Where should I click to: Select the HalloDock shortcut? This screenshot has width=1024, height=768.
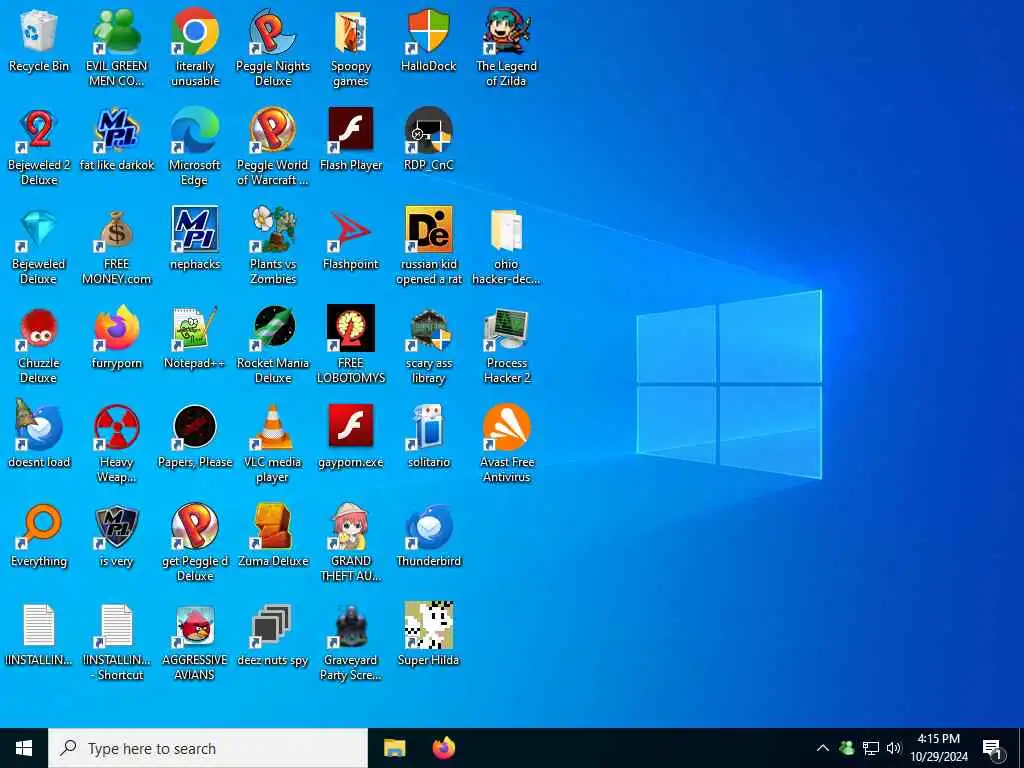pyautogui.click(x=428, y=31)
